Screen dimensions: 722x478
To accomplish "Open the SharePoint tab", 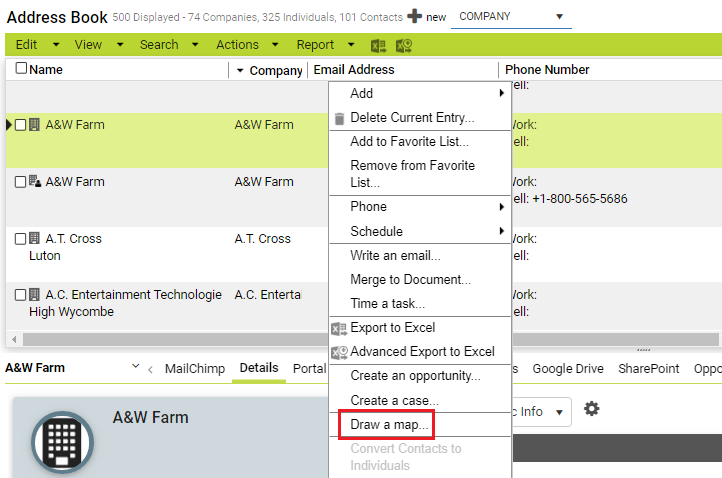I will 646,369.
